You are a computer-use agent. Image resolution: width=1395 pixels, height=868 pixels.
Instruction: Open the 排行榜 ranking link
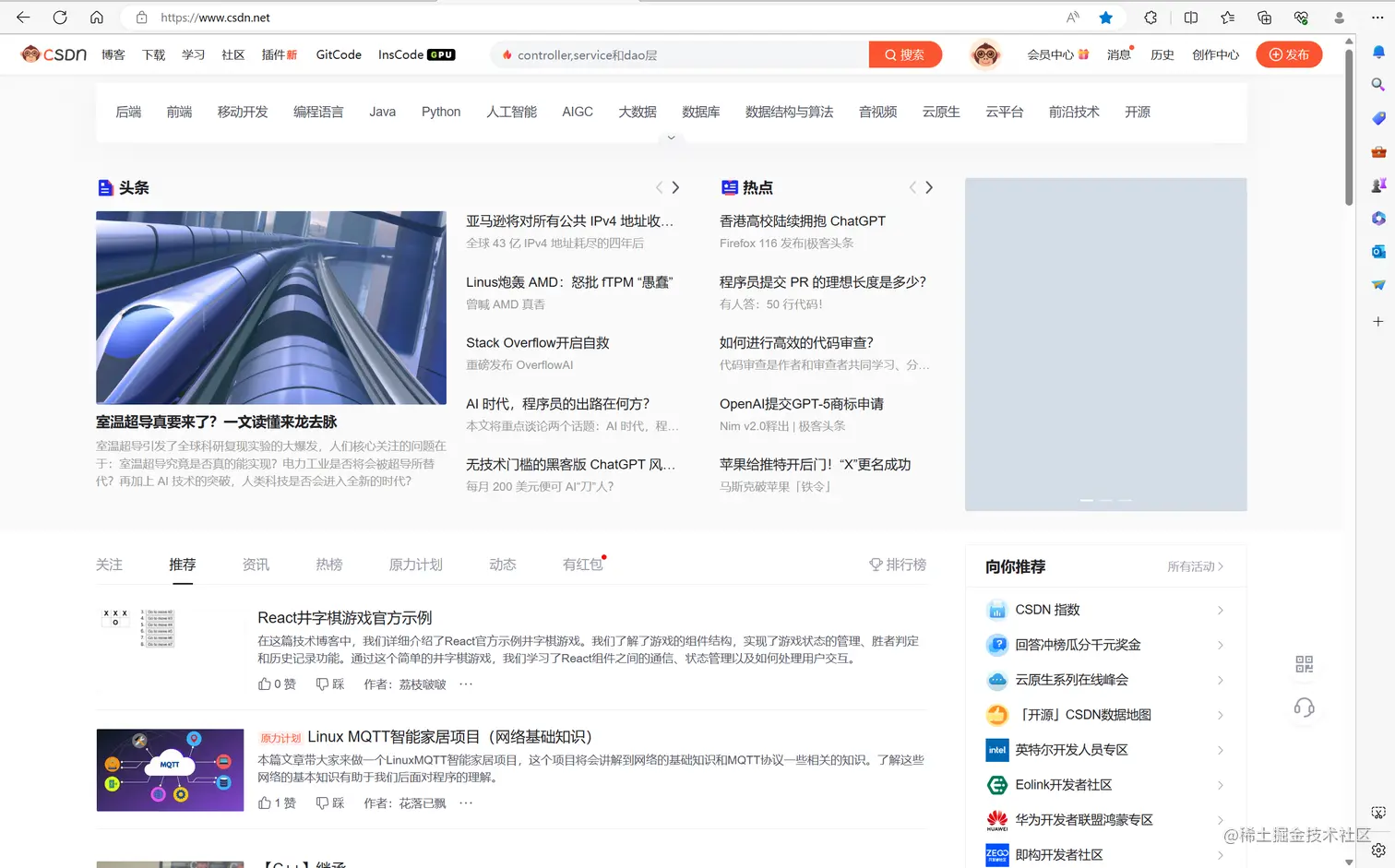[898, 565]
